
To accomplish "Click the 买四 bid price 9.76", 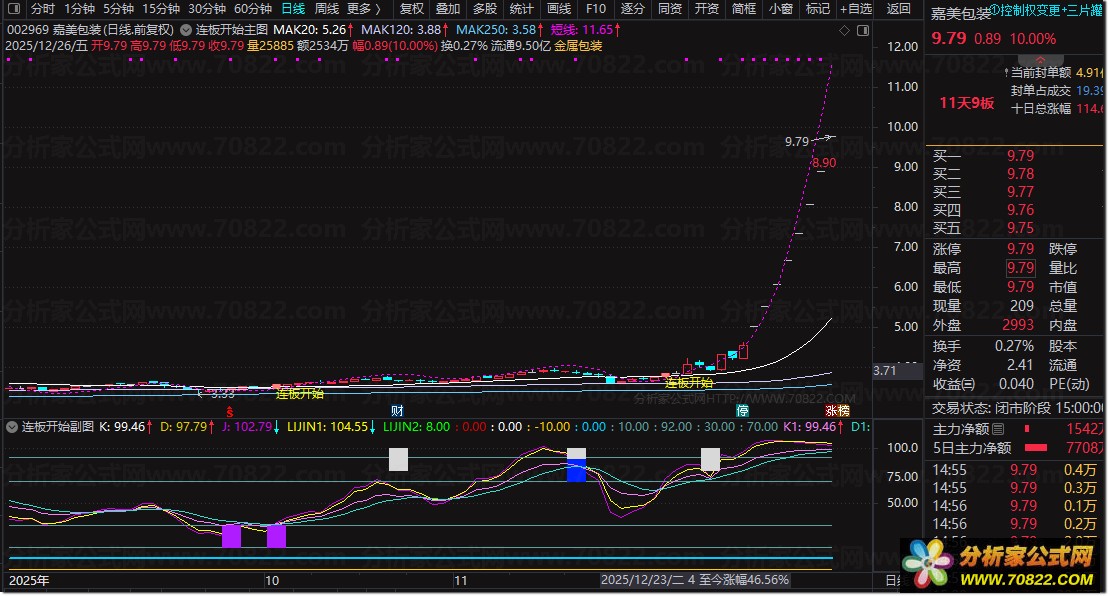I will point(1021,210).
